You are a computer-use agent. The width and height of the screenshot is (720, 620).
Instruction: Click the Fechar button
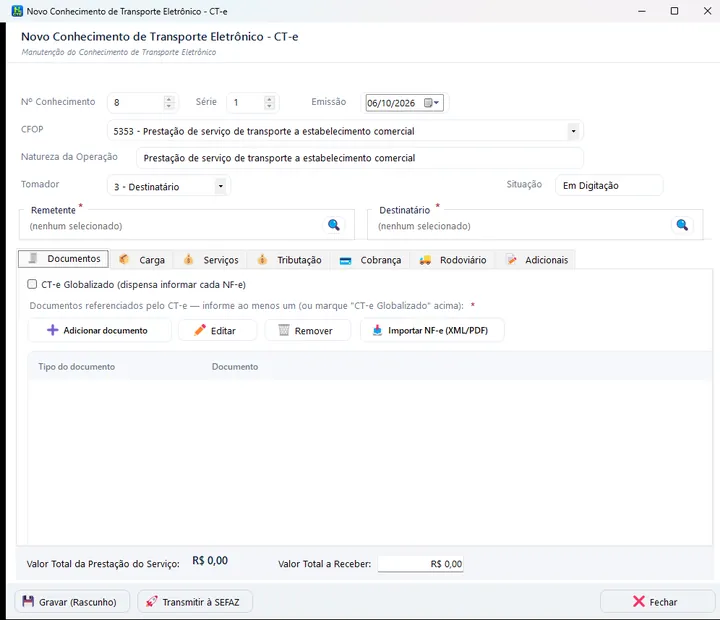click(657, 602)
